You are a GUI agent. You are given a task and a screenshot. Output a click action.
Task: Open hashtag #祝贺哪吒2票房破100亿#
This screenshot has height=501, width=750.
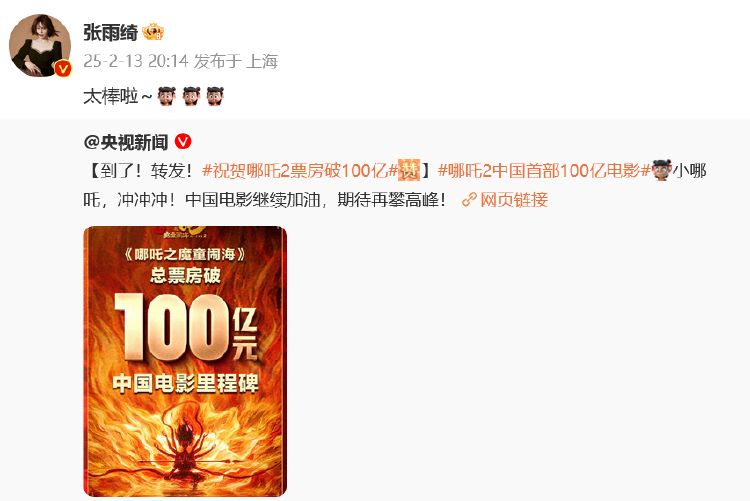click(x=300, y=170)
